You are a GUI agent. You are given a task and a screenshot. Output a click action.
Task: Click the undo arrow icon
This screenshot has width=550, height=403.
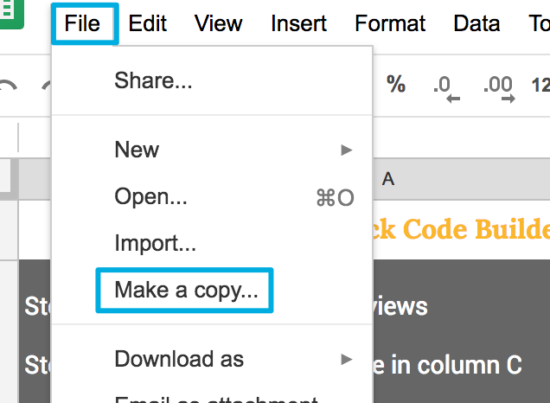tap(8, 86)
